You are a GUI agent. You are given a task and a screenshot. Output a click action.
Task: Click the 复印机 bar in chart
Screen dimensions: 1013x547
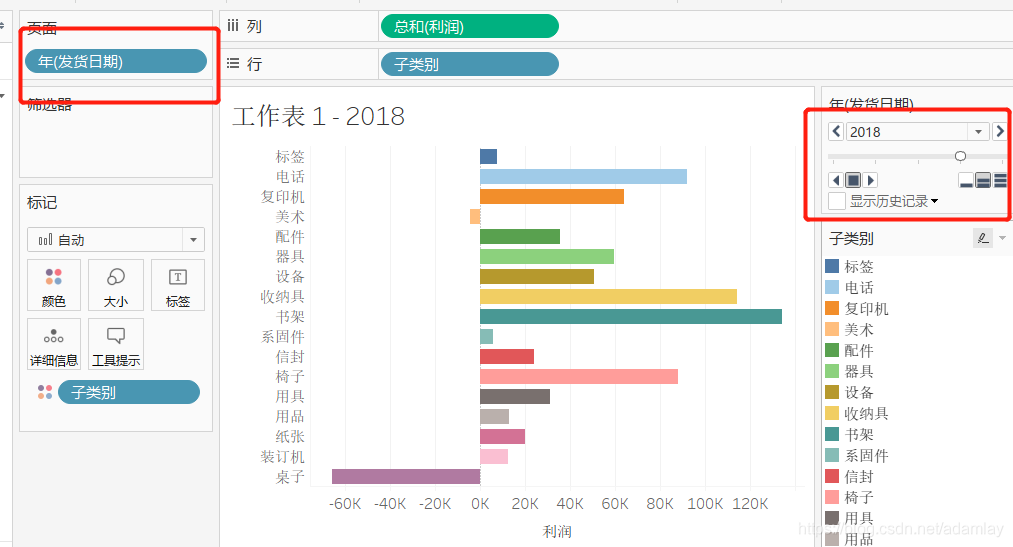click(x=552, y=196)
